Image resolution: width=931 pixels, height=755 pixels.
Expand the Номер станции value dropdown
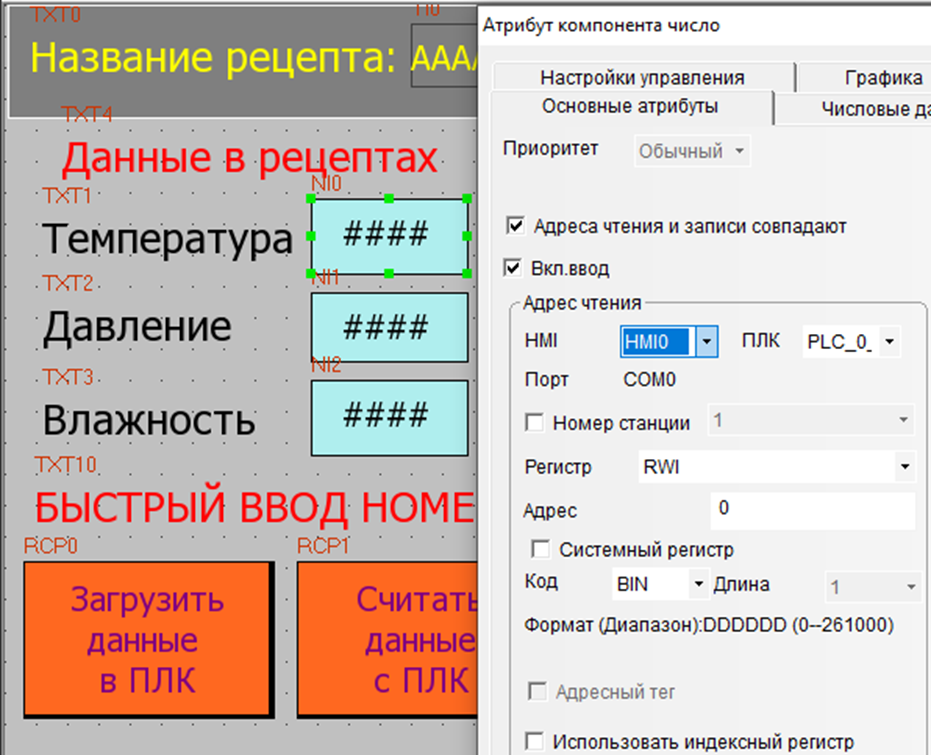[904, 423]
